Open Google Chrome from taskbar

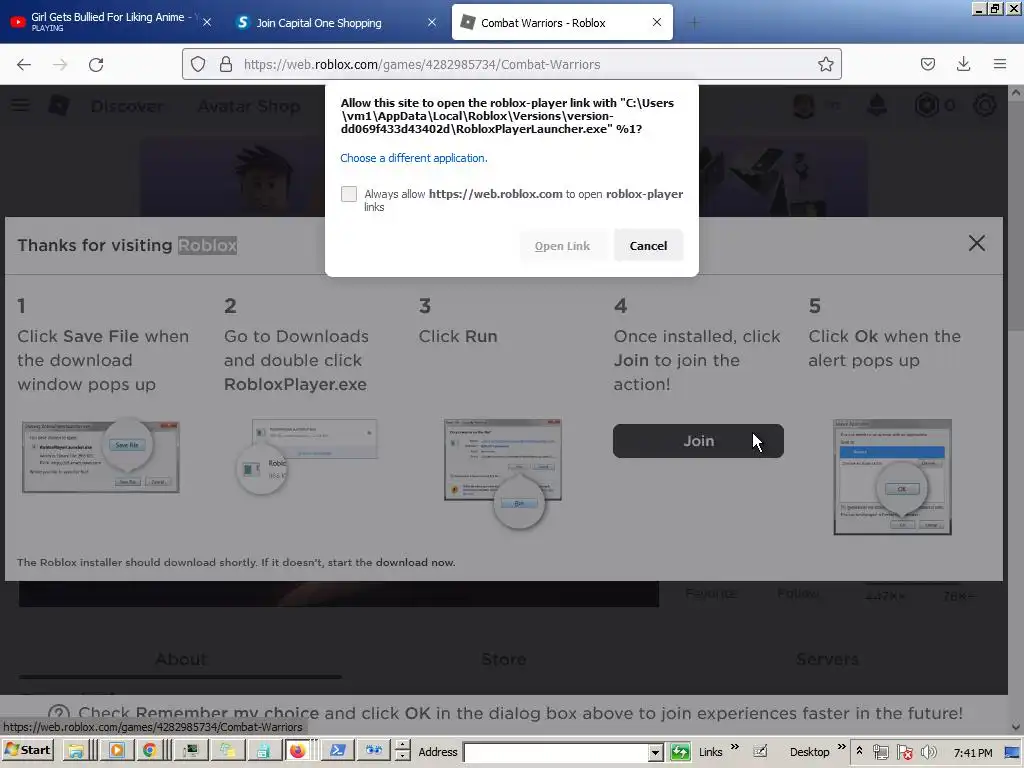coord(150,751)
